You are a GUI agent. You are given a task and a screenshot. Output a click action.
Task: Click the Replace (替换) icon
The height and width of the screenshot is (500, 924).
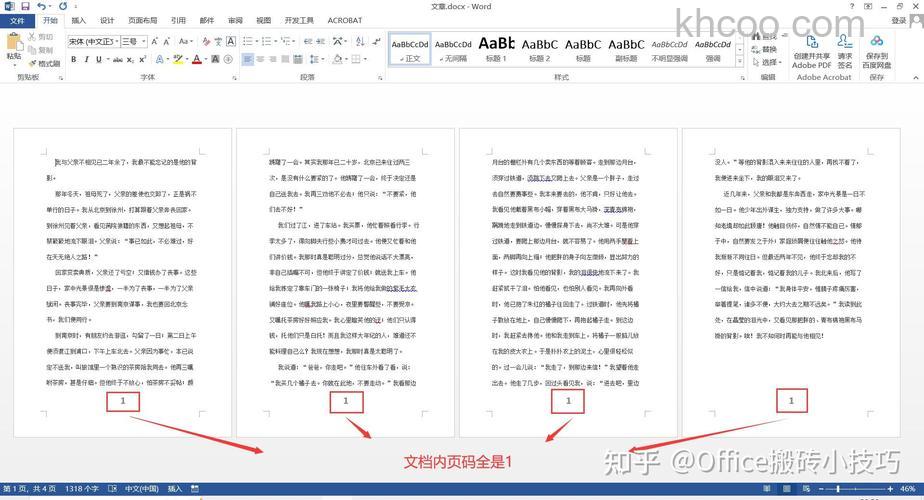tap(757, 50)
